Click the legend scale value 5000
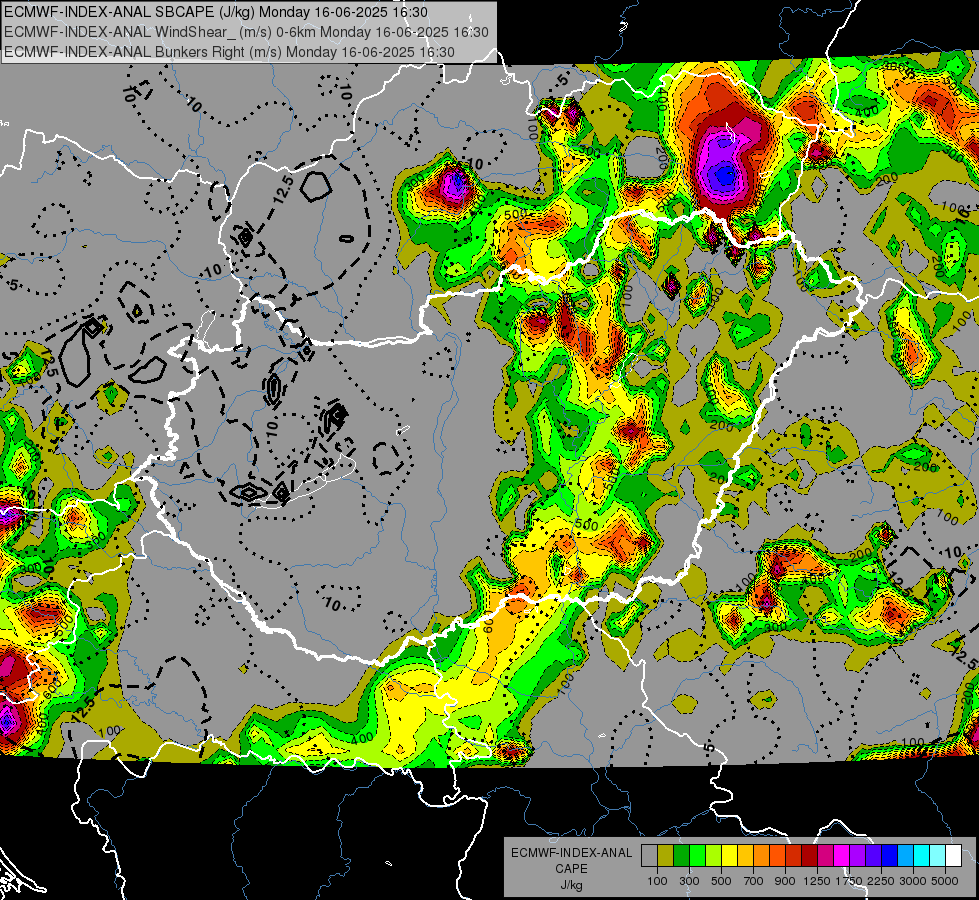Viewport: 979px width, 900px height. click(945, 881)
